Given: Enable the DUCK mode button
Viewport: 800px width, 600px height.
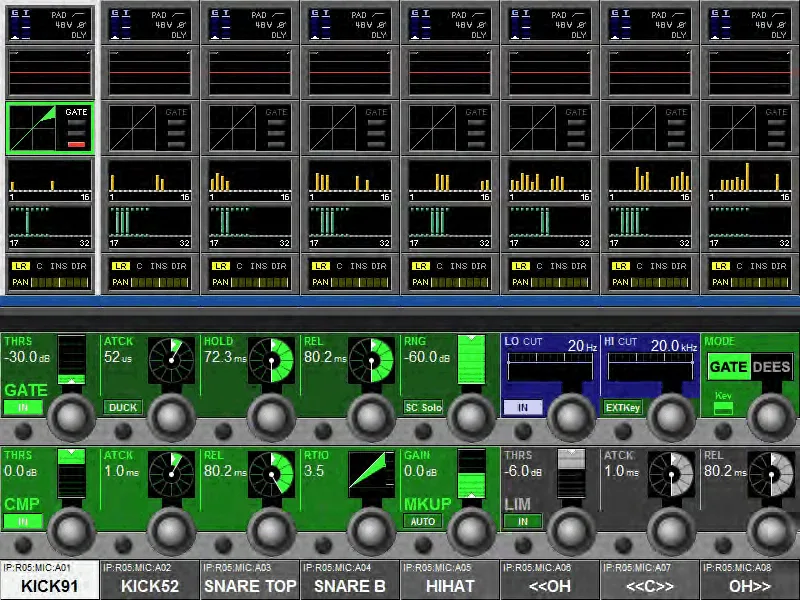Looking at the screenshot, I should click(123, 407).
